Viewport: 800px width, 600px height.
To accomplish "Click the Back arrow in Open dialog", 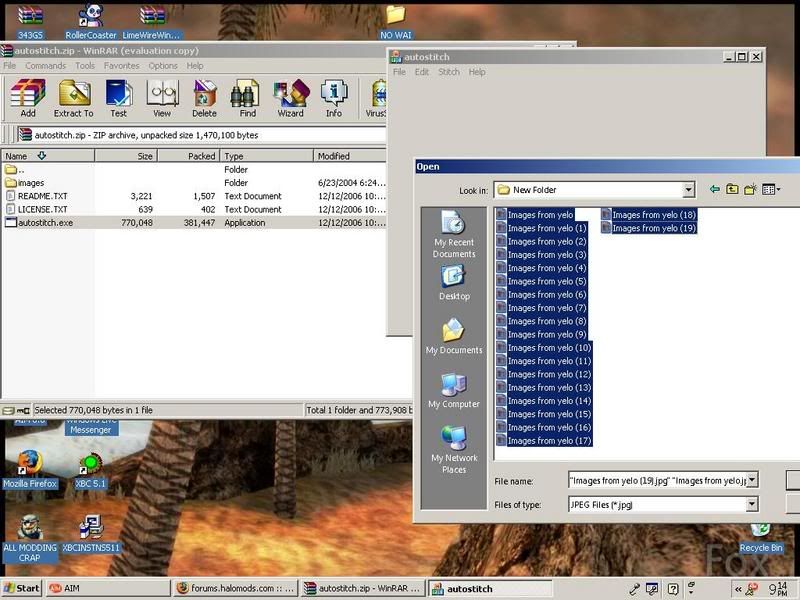I will click(715, 189).
